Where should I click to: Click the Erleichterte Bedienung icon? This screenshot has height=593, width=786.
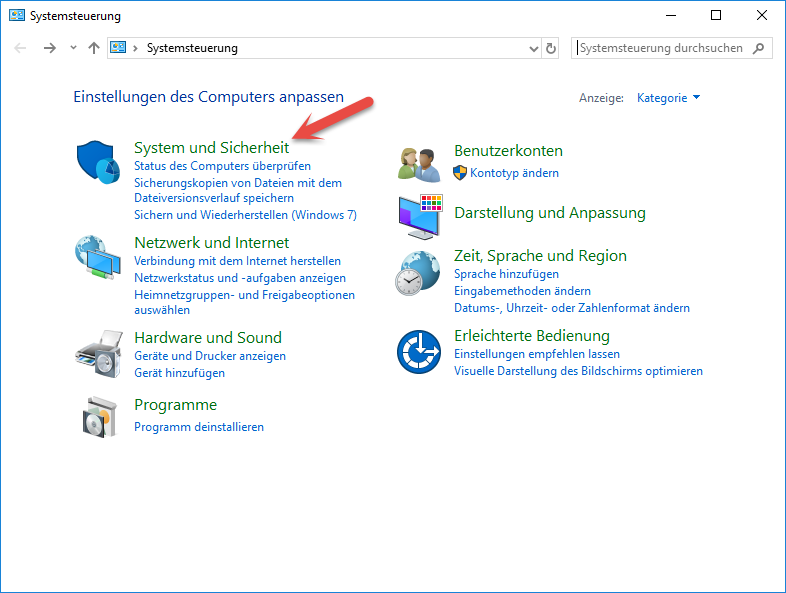[x=417, y=351]
